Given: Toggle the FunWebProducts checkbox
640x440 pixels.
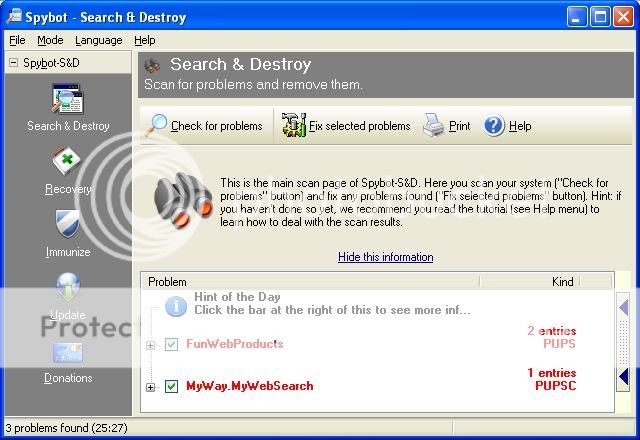Looking at the screenshot, I should point(171,344).
